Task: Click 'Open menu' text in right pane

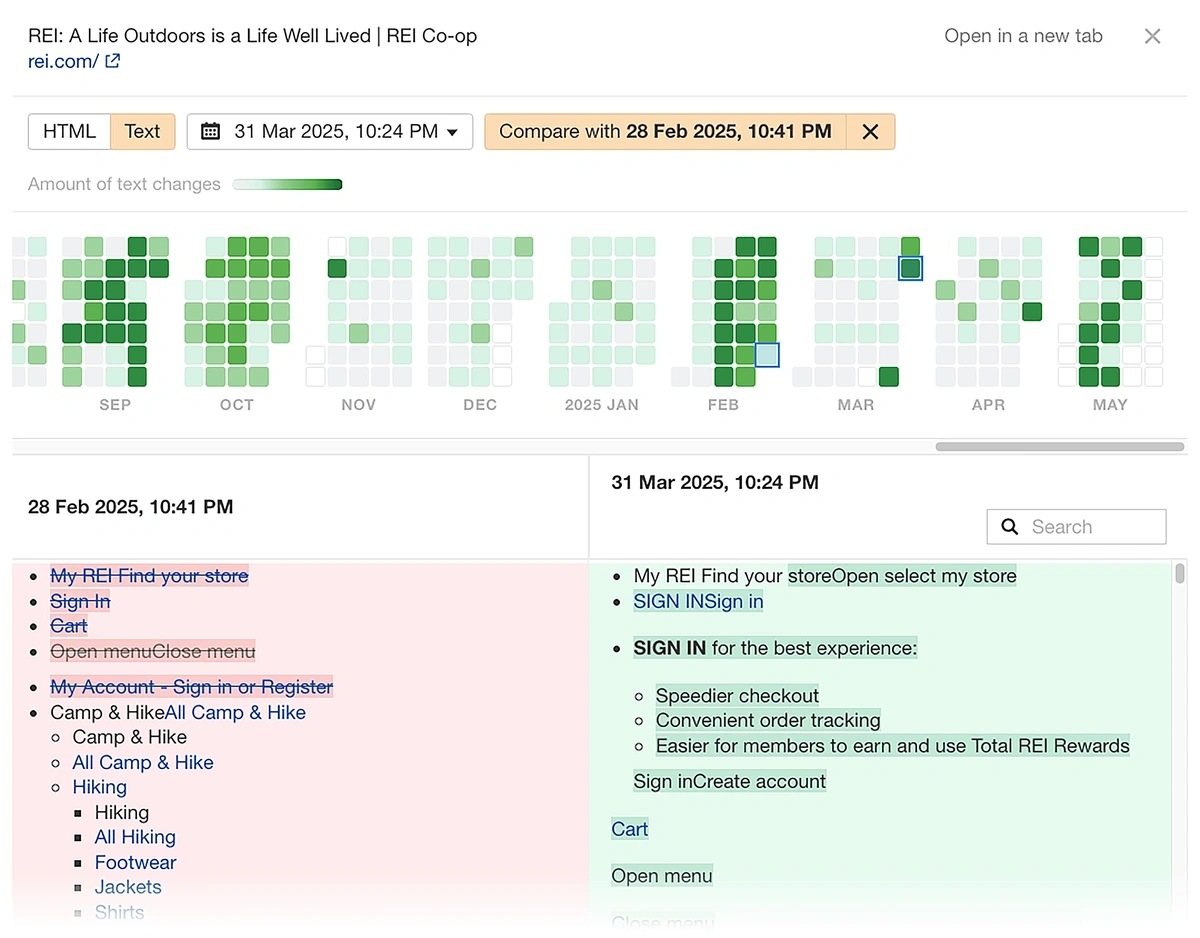Action: (x=662, y=876)
